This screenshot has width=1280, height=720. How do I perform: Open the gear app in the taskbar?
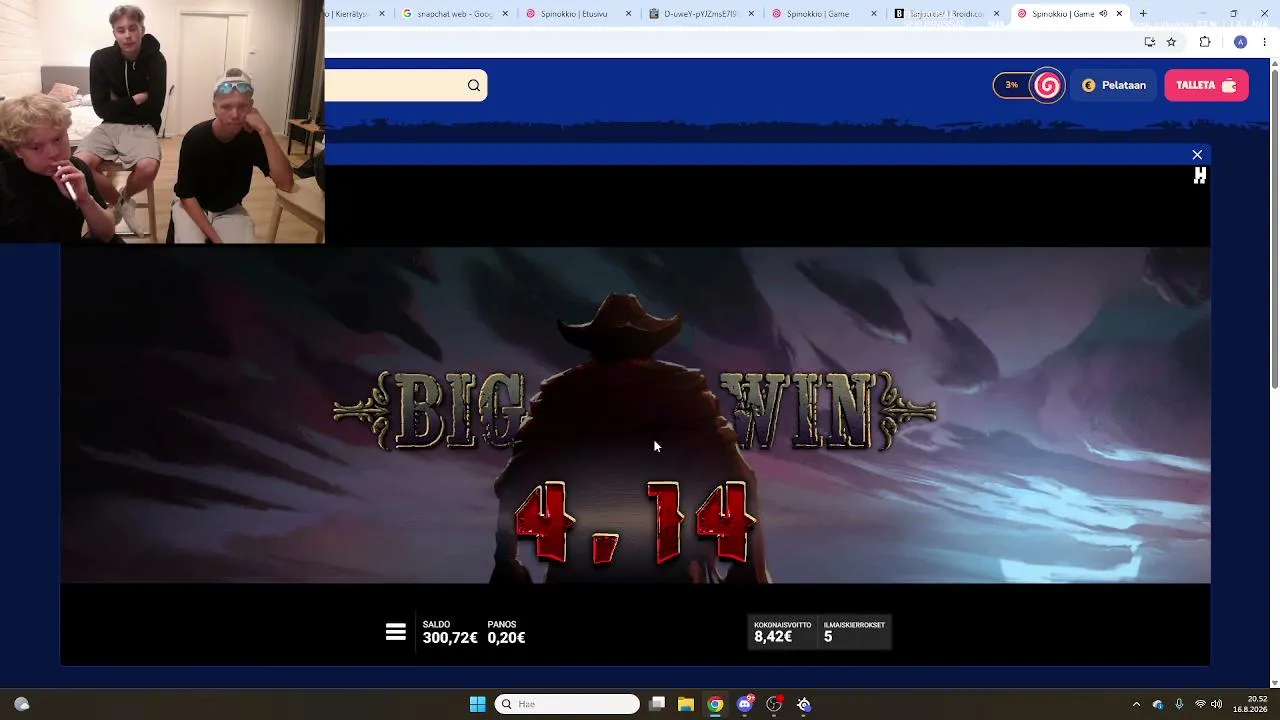[804, 704]
